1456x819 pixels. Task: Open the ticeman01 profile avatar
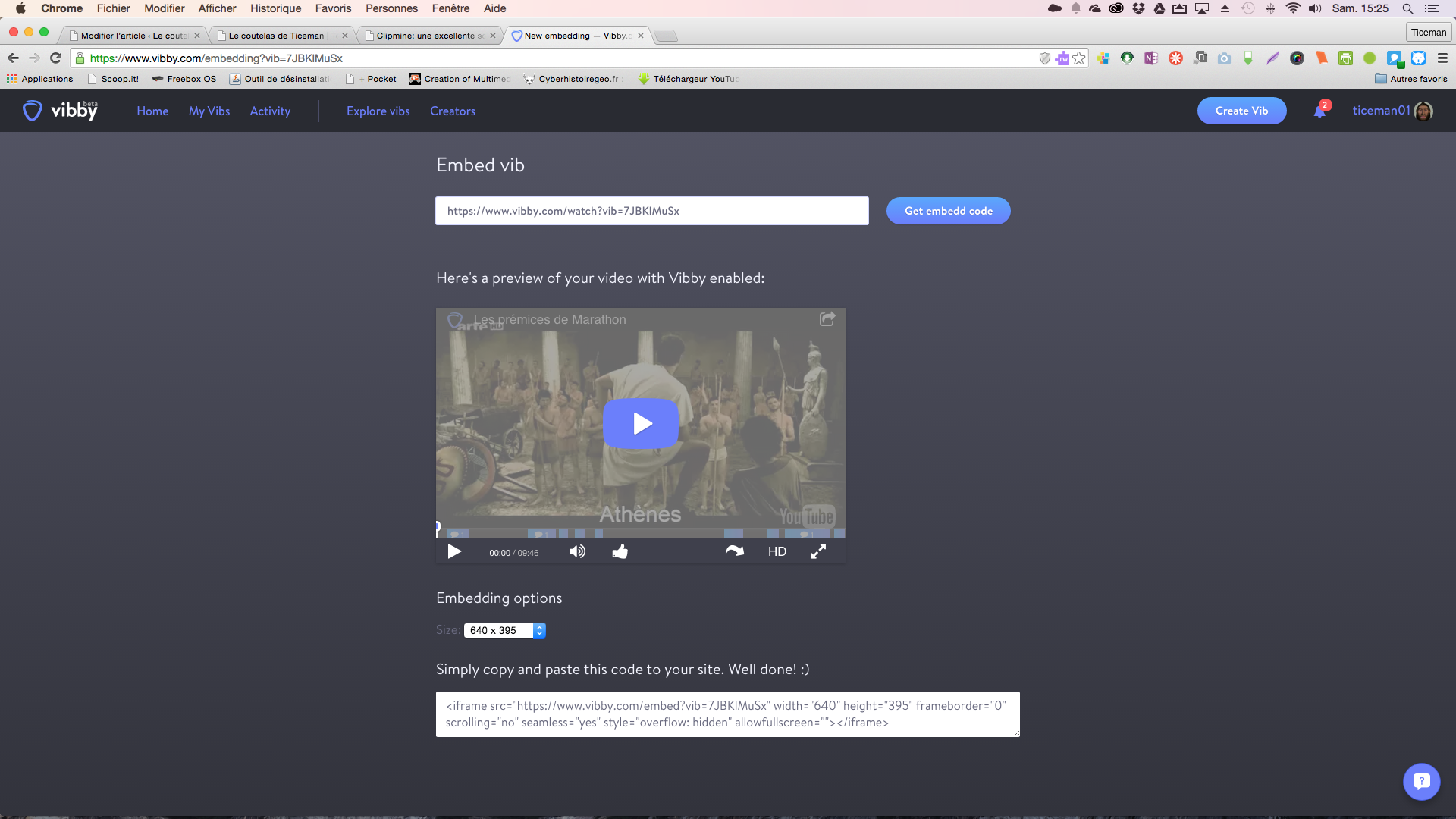click(1423, 111)
